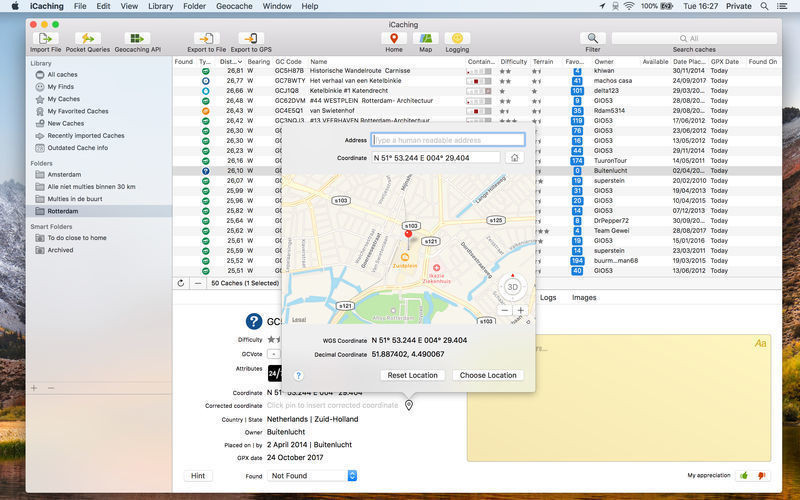Open Pocket Queries from toolbar
This screenshot has height=500, width=800.
(x=88, y=39)
